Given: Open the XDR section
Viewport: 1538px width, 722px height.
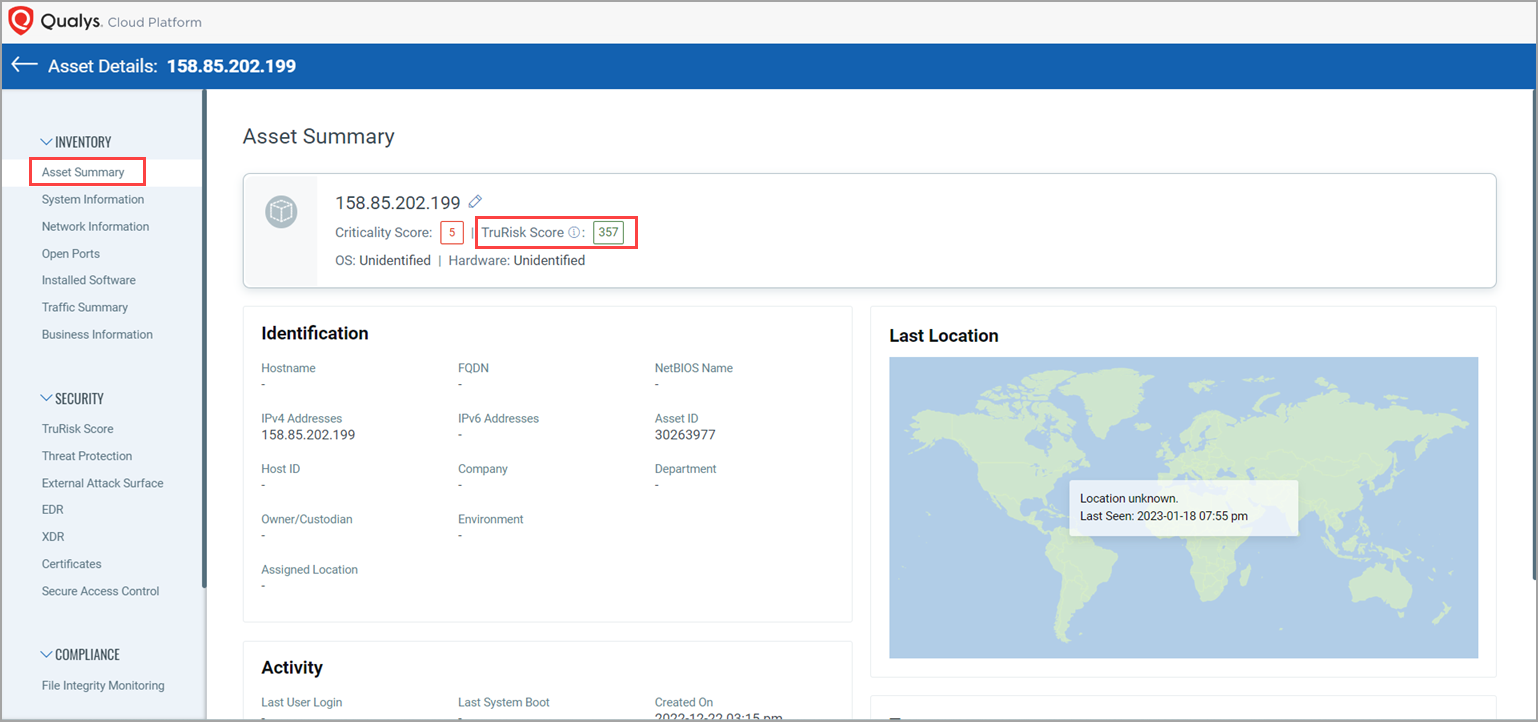Looking at the screenshot, I should tap(52, 537).
